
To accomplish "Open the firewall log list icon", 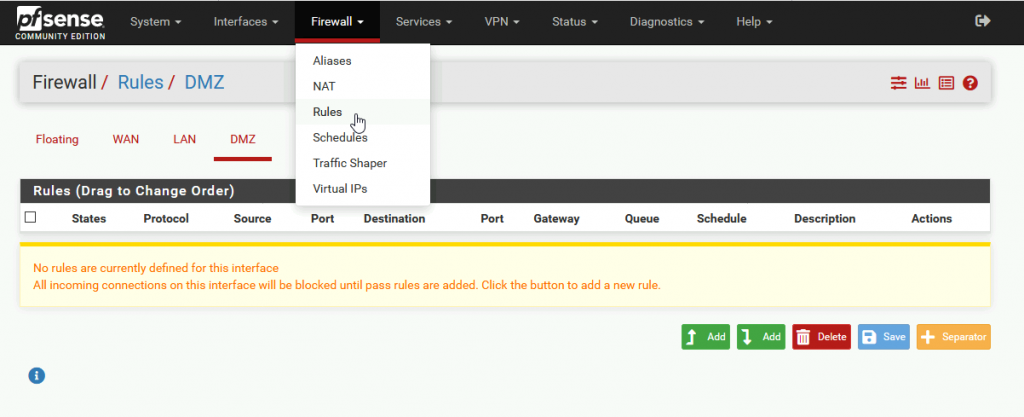I will click(x=946, y=83).
